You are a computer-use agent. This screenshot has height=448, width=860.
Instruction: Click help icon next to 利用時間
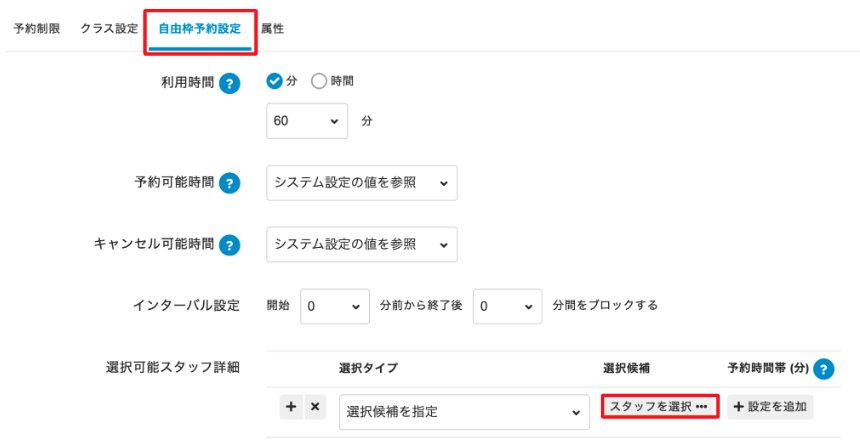pos(231,84)
